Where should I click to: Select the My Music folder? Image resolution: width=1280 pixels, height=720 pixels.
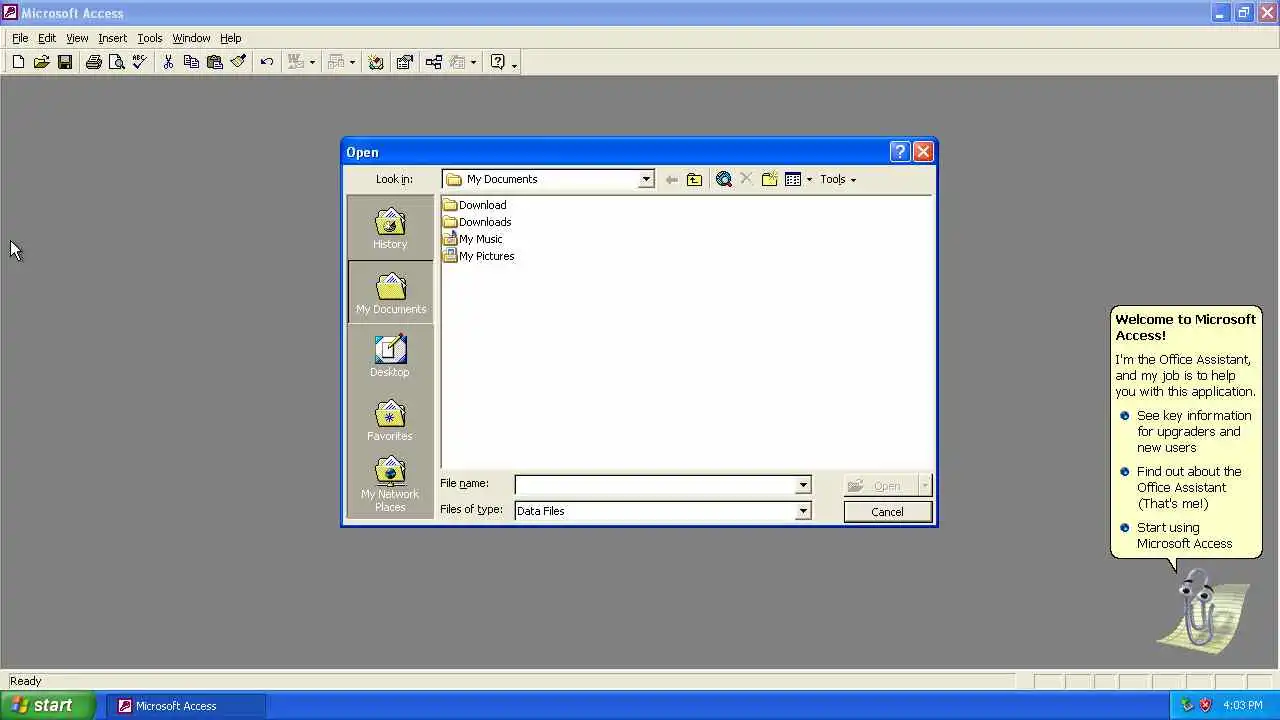[473, 239]
